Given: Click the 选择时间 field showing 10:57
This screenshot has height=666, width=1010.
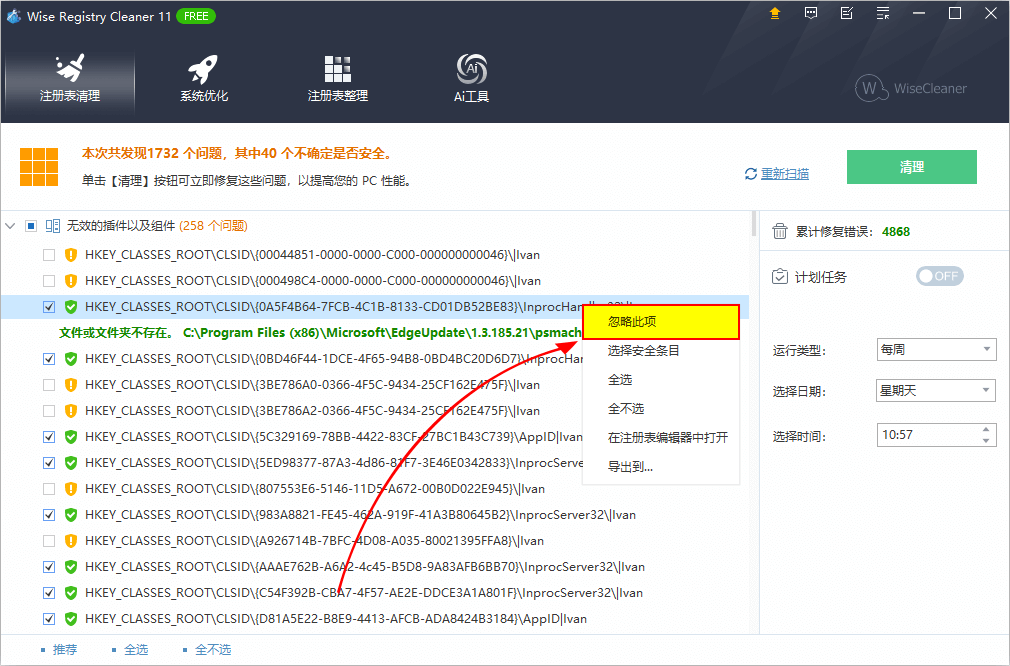Looking at the screenshot, I should click(x=925, y=435).
